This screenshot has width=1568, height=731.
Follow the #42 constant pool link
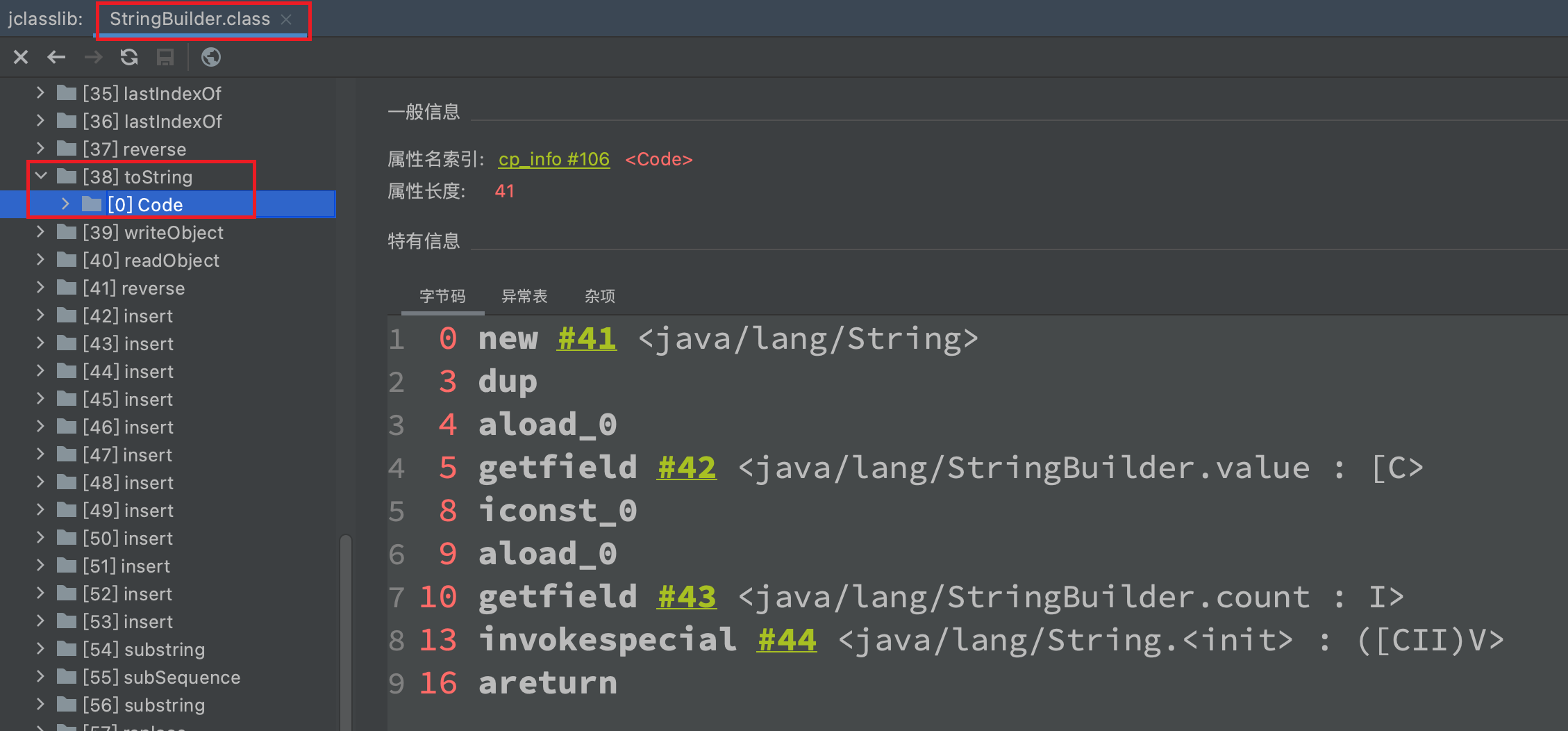(x=687, y=468)
